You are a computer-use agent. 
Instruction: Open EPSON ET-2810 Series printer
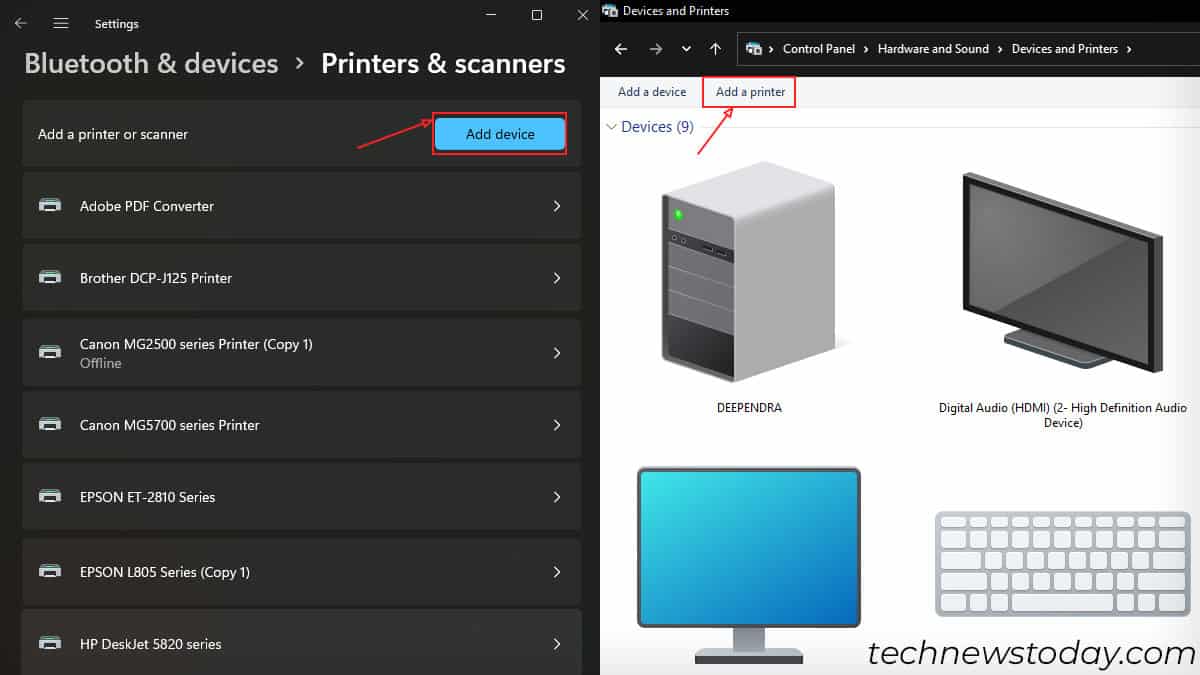click(x=301, y=497)
